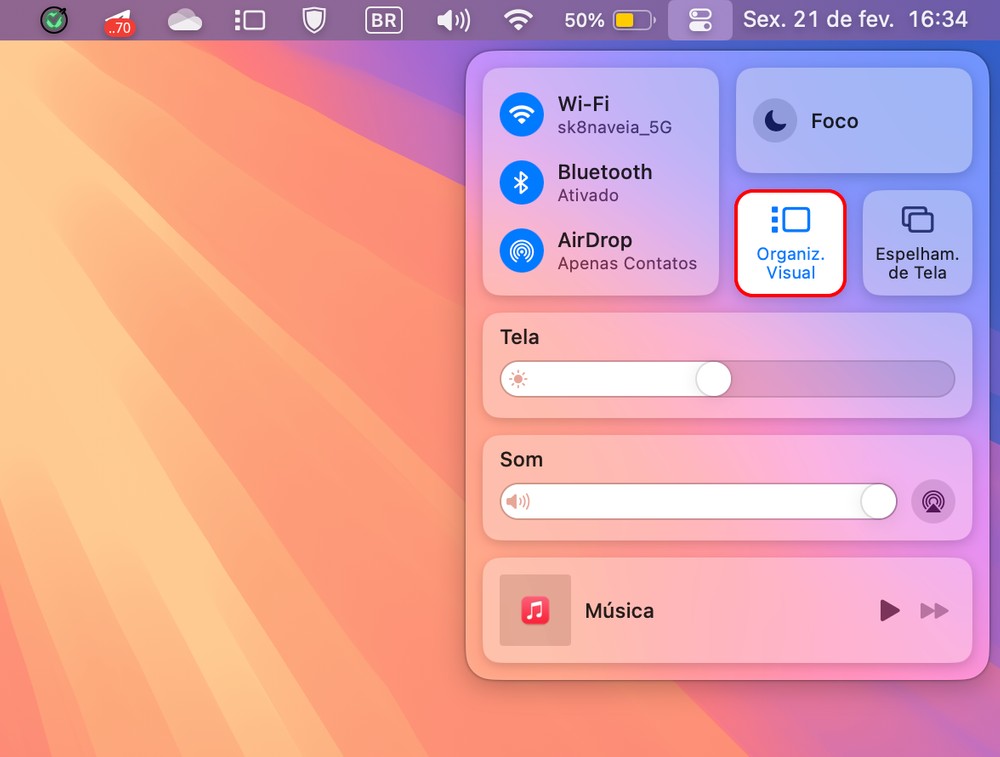This screenshot has height=757, width=1000.
Task: Open the date and time clock
Action: click(855, 20)
